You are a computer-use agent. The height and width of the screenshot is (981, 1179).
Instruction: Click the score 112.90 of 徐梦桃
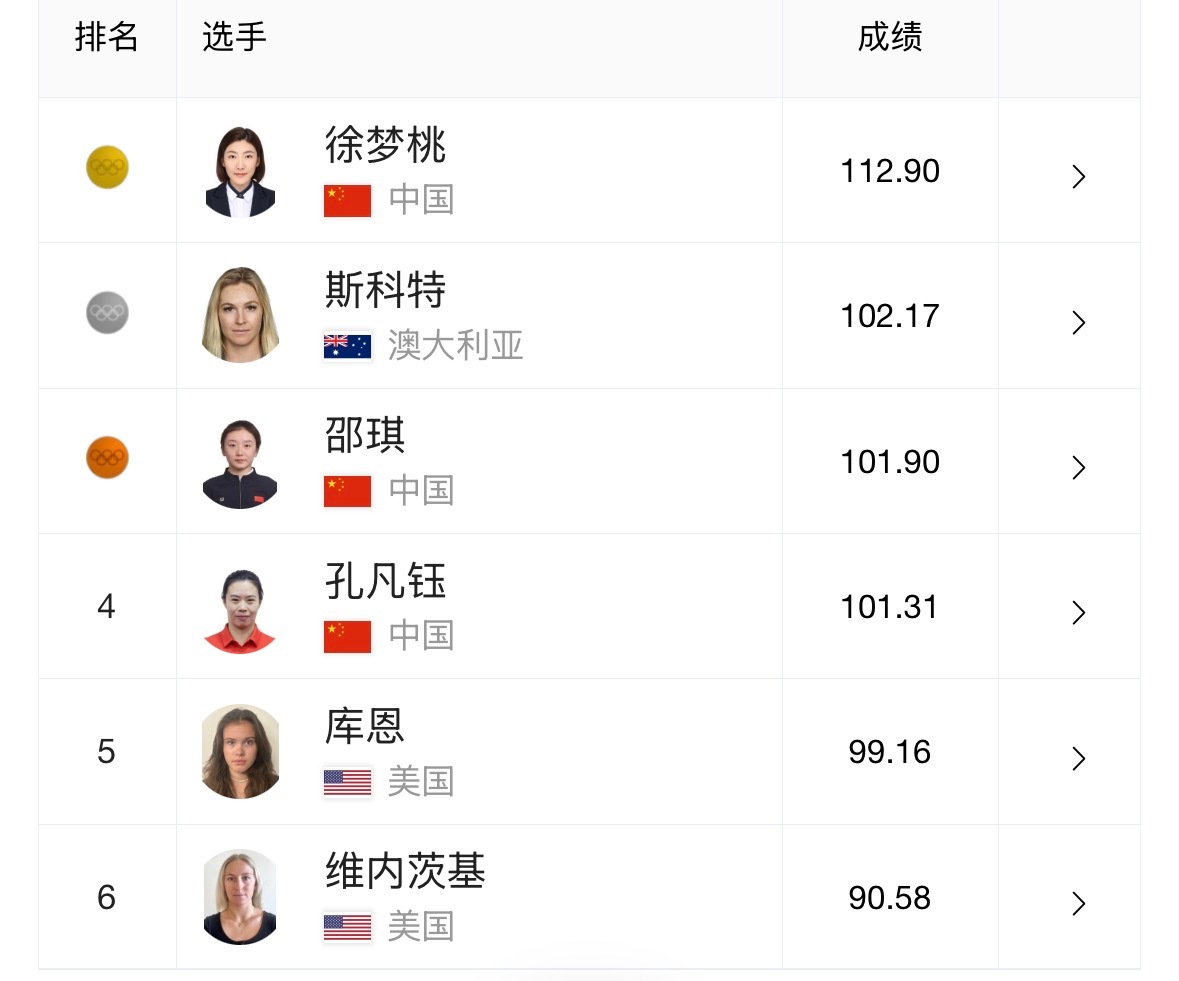889,171
